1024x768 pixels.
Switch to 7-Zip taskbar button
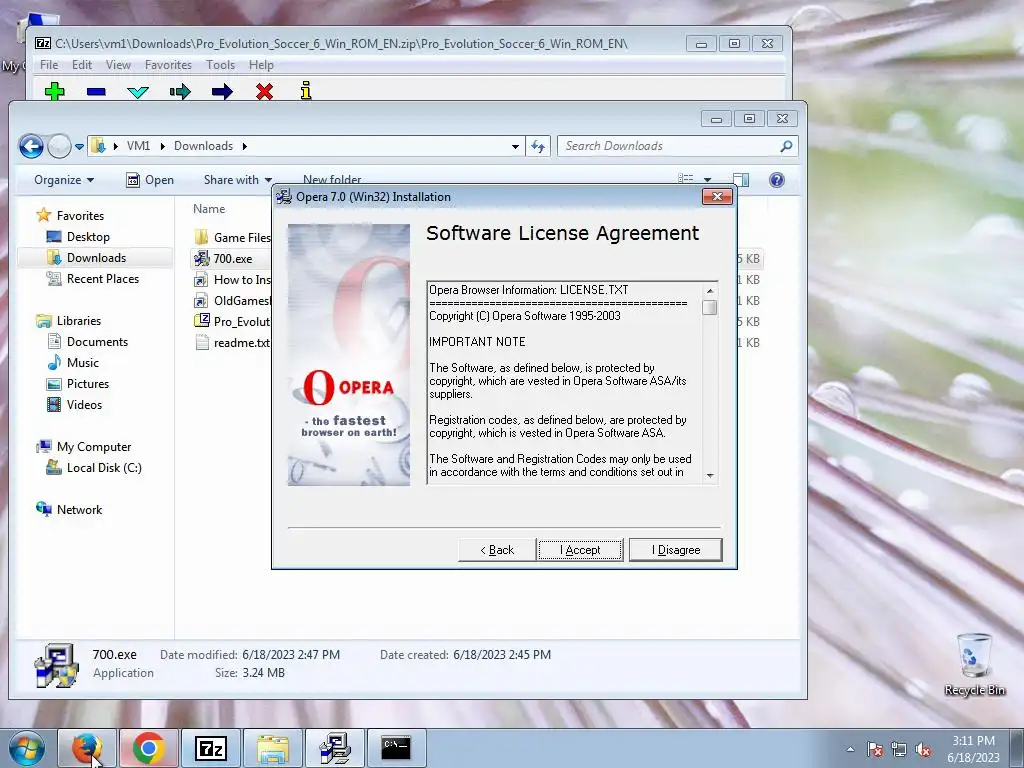pyautogui.click(x=210, y=748)
